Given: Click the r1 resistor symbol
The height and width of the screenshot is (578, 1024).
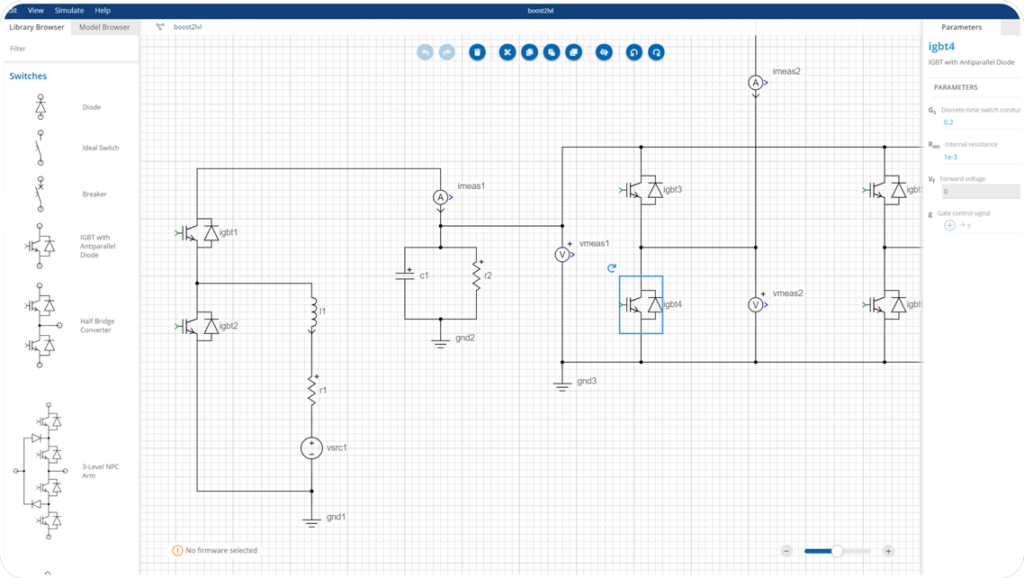Looking at the screenshot, I should (x=312, y=390).
